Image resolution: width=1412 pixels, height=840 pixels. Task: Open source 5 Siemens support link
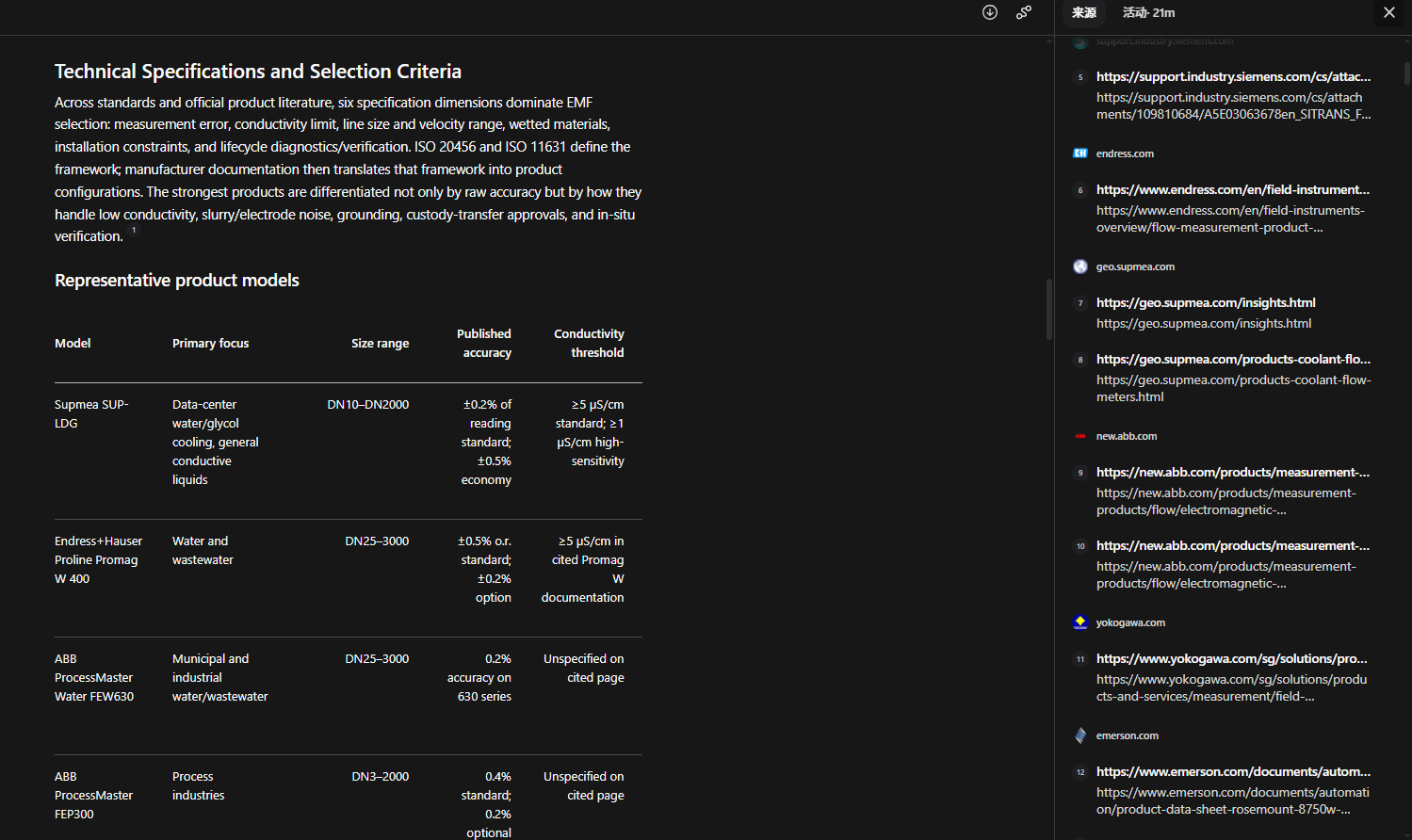(x=1233, y=76)
